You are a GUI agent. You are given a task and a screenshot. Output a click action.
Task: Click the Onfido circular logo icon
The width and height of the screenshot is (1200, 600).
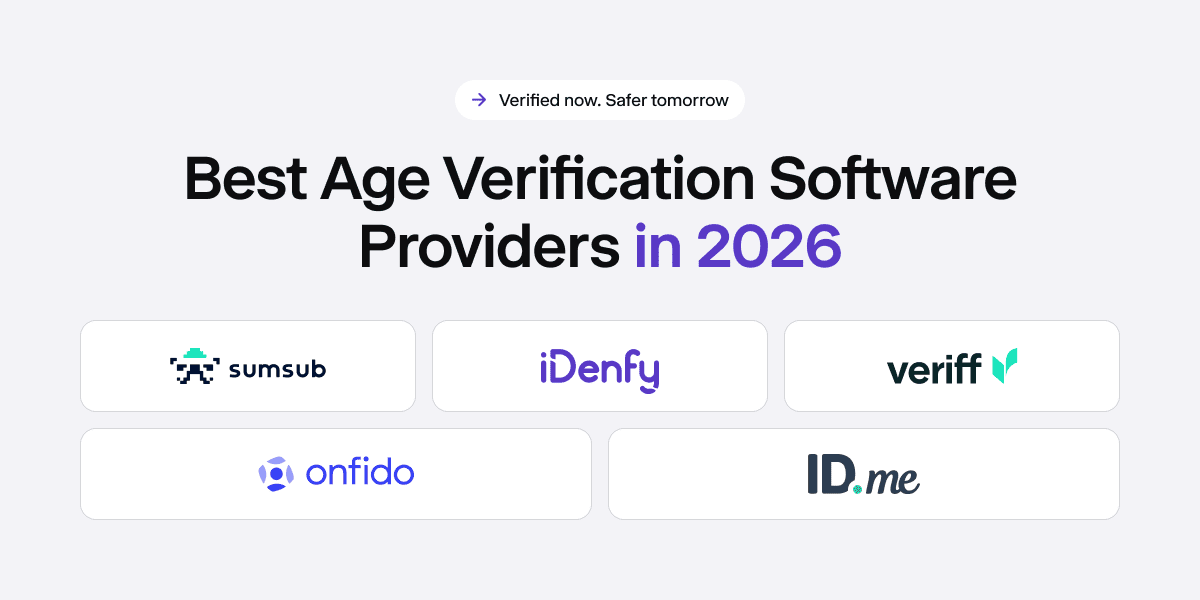point(276,474)
